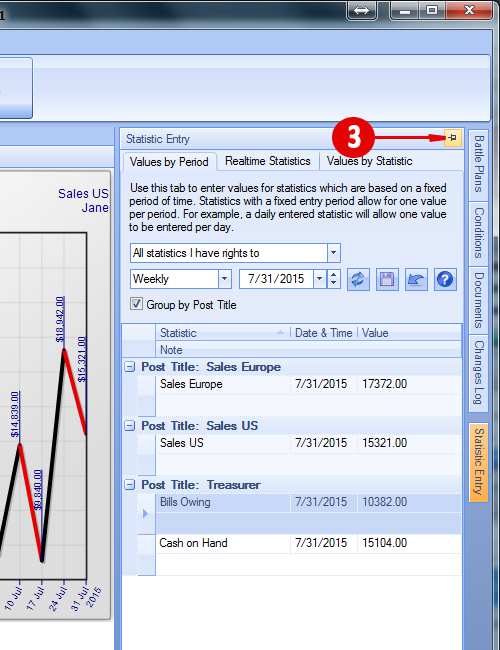Click the save floppy disk icon
Image resolution: width=500 pixels, height=650 pixels.
(x=387, y=279)
